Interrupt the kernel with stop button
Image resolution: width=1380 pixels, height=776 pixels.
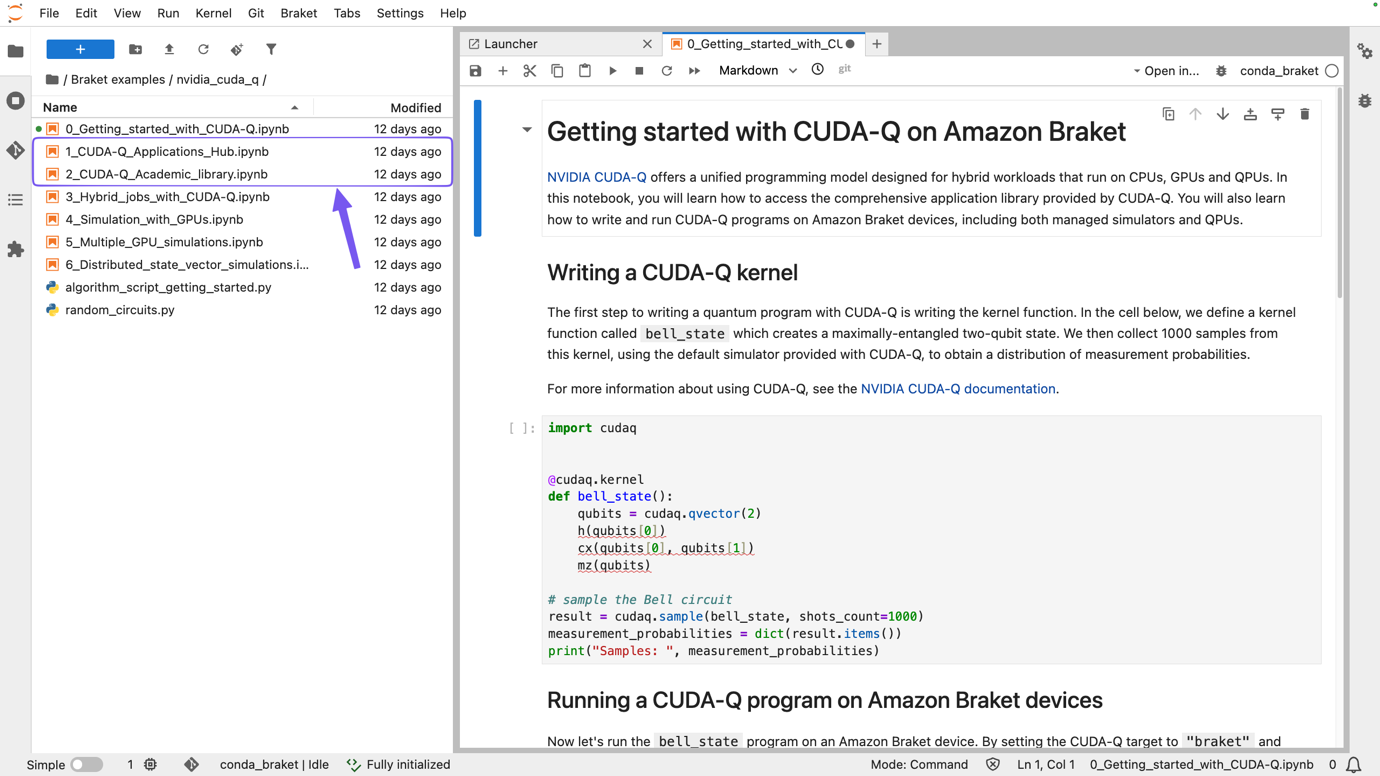pyautogui.click(x=639, y=71)
